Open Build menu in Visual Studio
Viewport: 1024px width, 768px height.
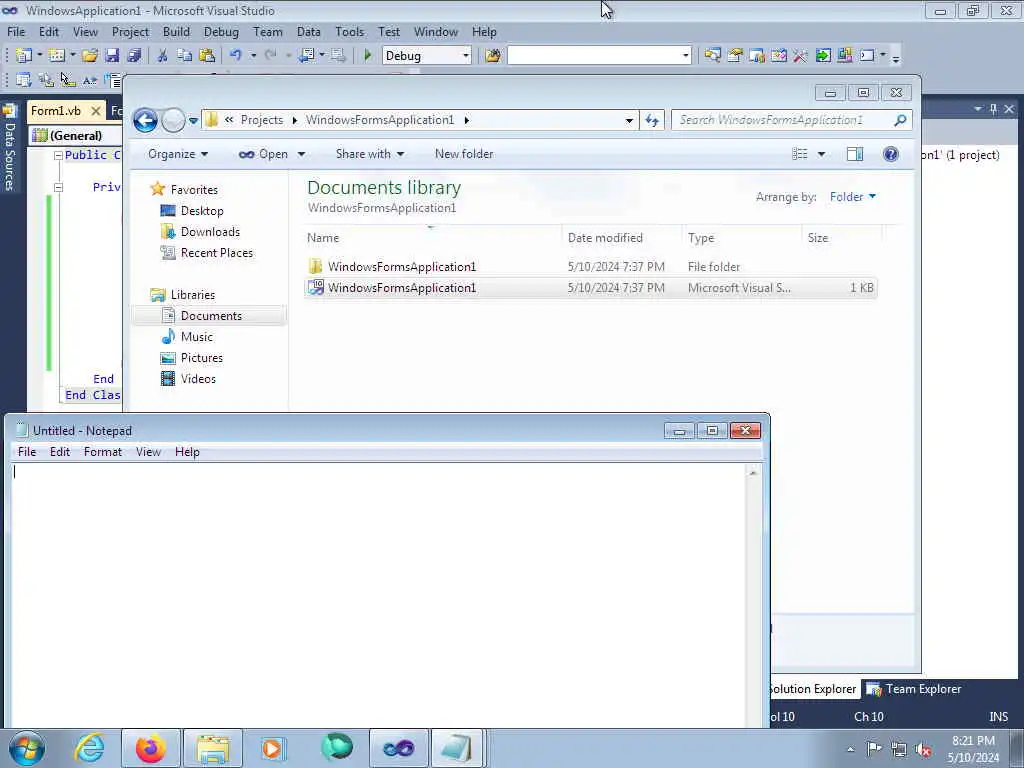[176, 32]
